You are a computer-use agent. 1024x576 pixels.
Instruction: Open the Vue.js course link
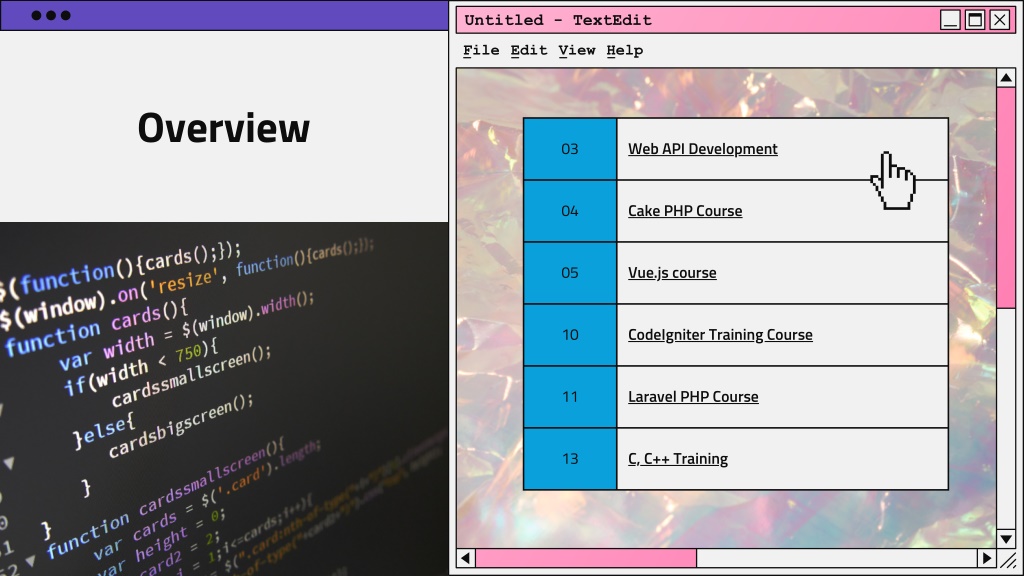[672, 273]
